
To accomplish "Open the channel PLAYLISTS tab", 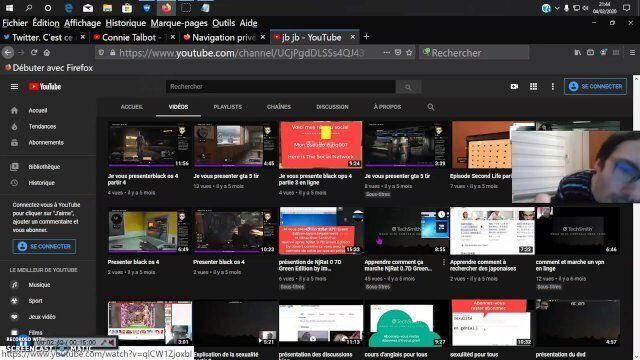I will click(228, 107).
